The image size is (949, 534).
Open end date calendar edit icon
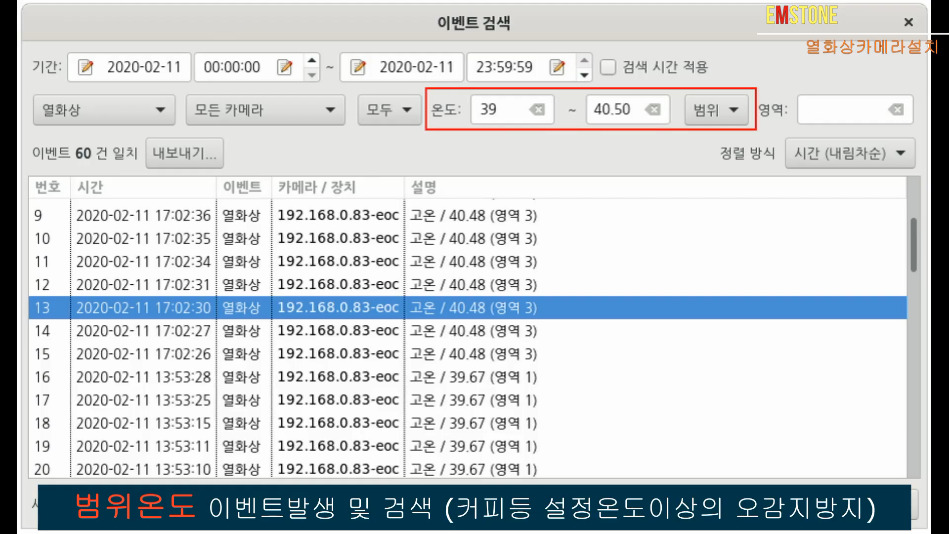pos(358,67)
